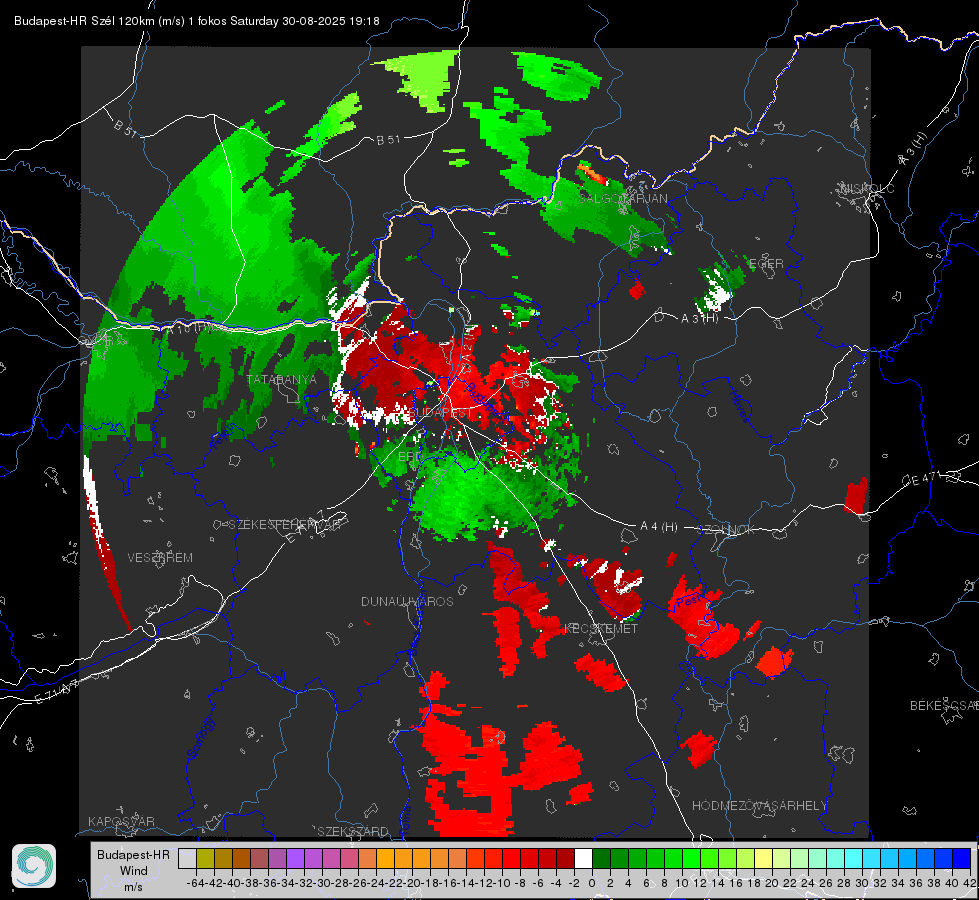
Task: Click the KECSKEMET city label
Action: coord(601,628)
